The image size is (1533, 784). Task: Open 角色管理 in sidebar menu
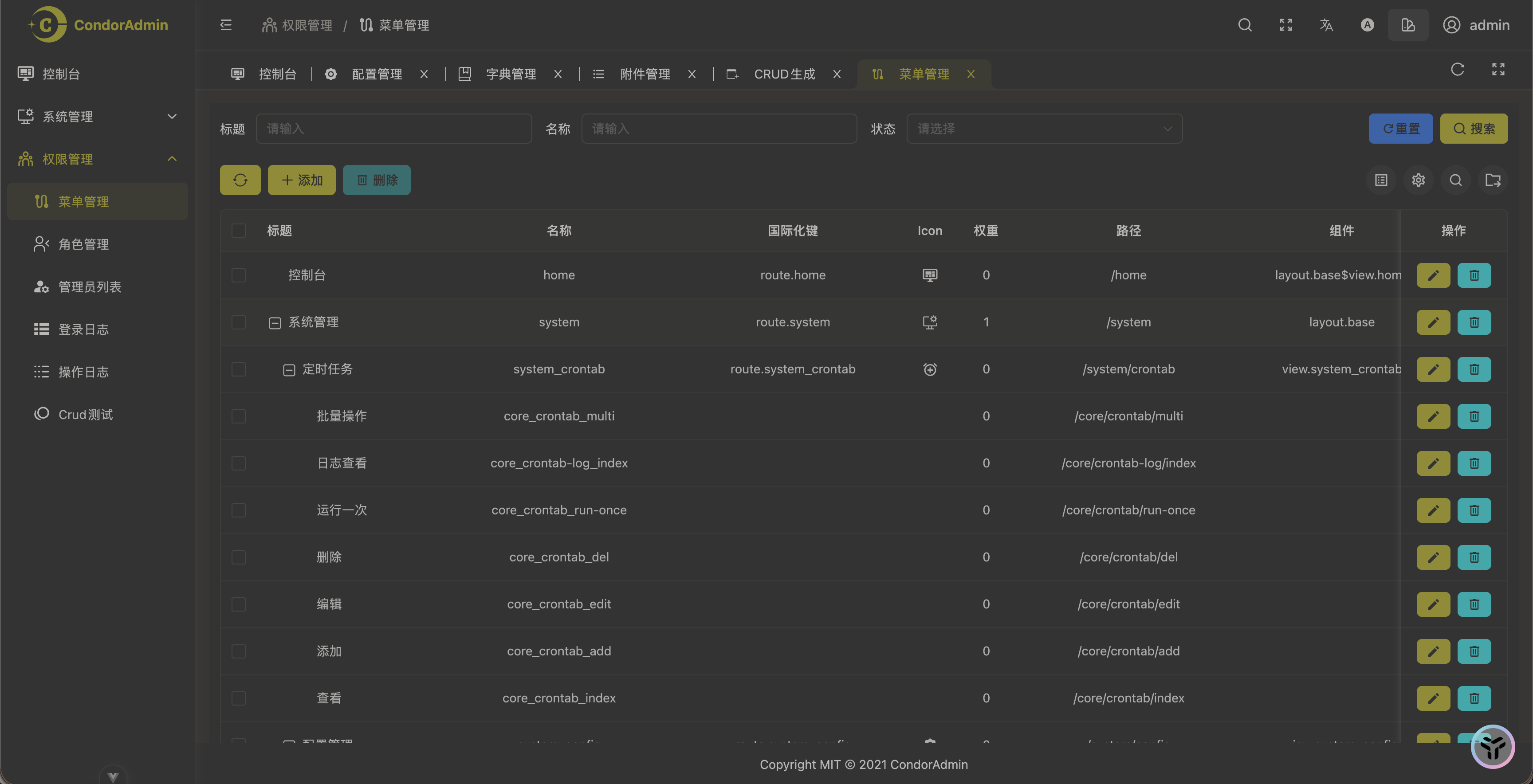pos(83,244)
